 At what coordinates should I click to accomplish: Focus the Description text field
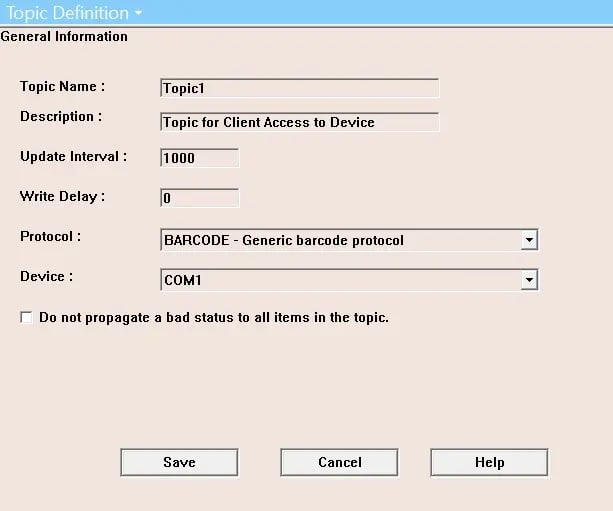coord(299,122)
